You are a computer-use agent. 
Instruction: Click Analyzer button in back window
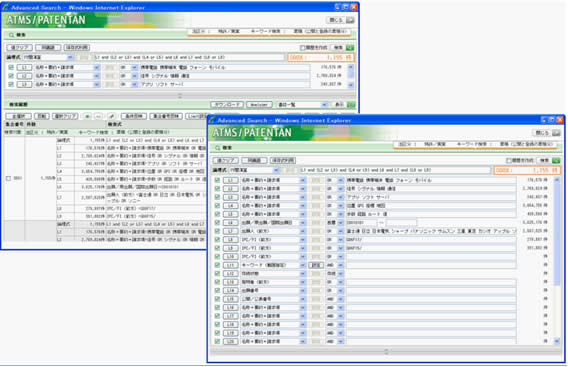point(259,105)
